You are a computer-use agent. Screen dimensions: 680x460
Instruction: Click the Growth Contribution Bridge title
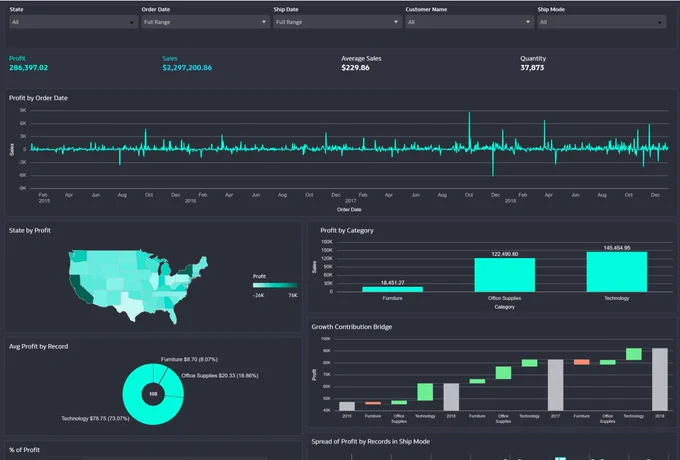coord(352,326)
